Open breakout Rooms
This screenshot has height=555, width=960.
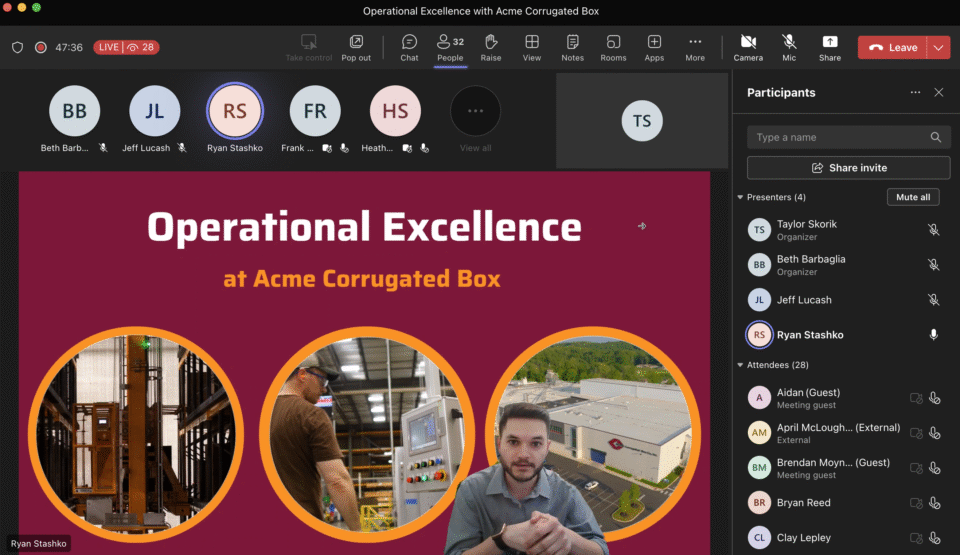click(x=613, y=48)
